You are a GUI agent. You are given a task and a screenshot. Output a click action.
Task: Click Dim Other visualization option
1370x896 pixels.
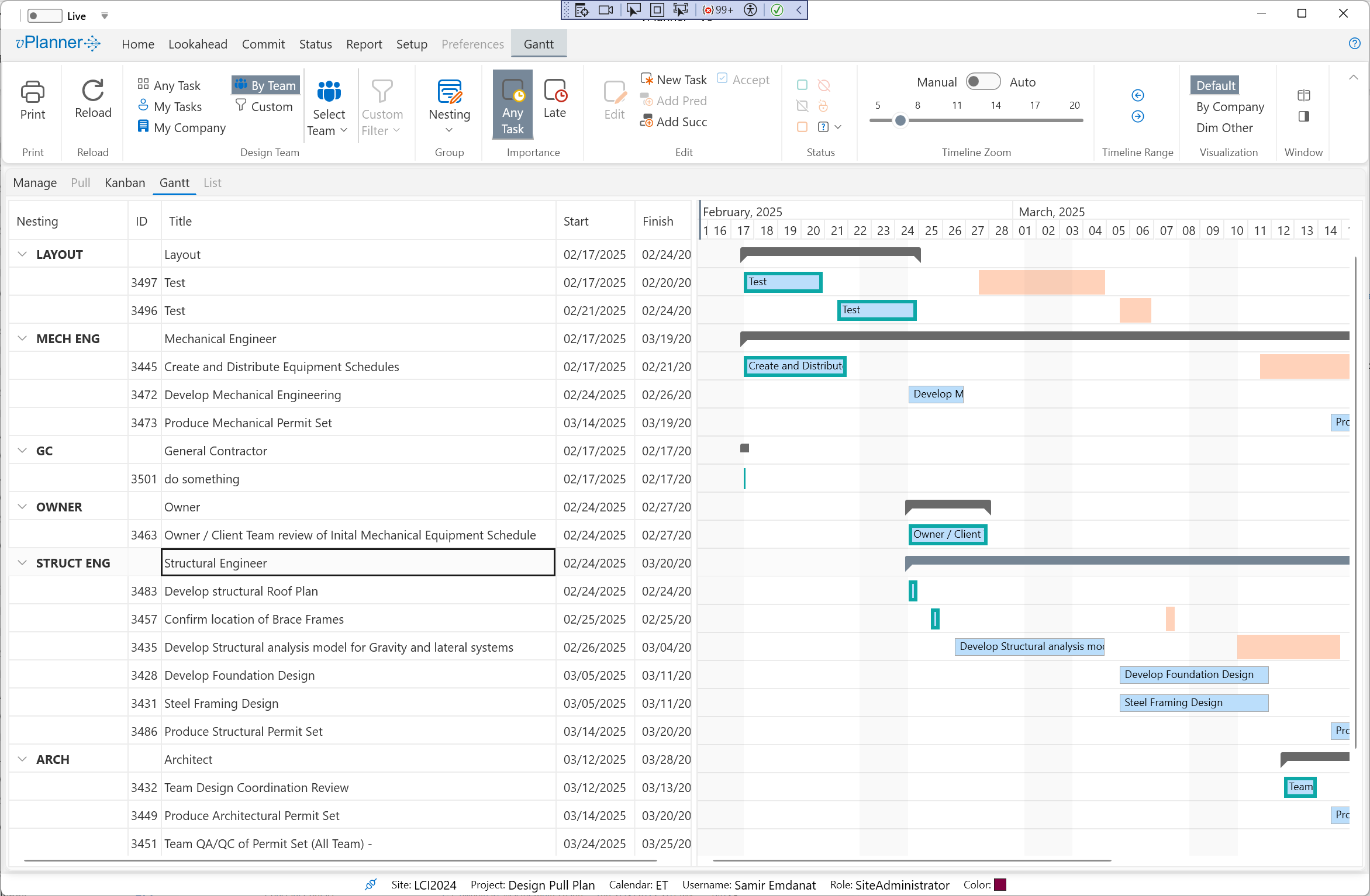pos(1224,127)
